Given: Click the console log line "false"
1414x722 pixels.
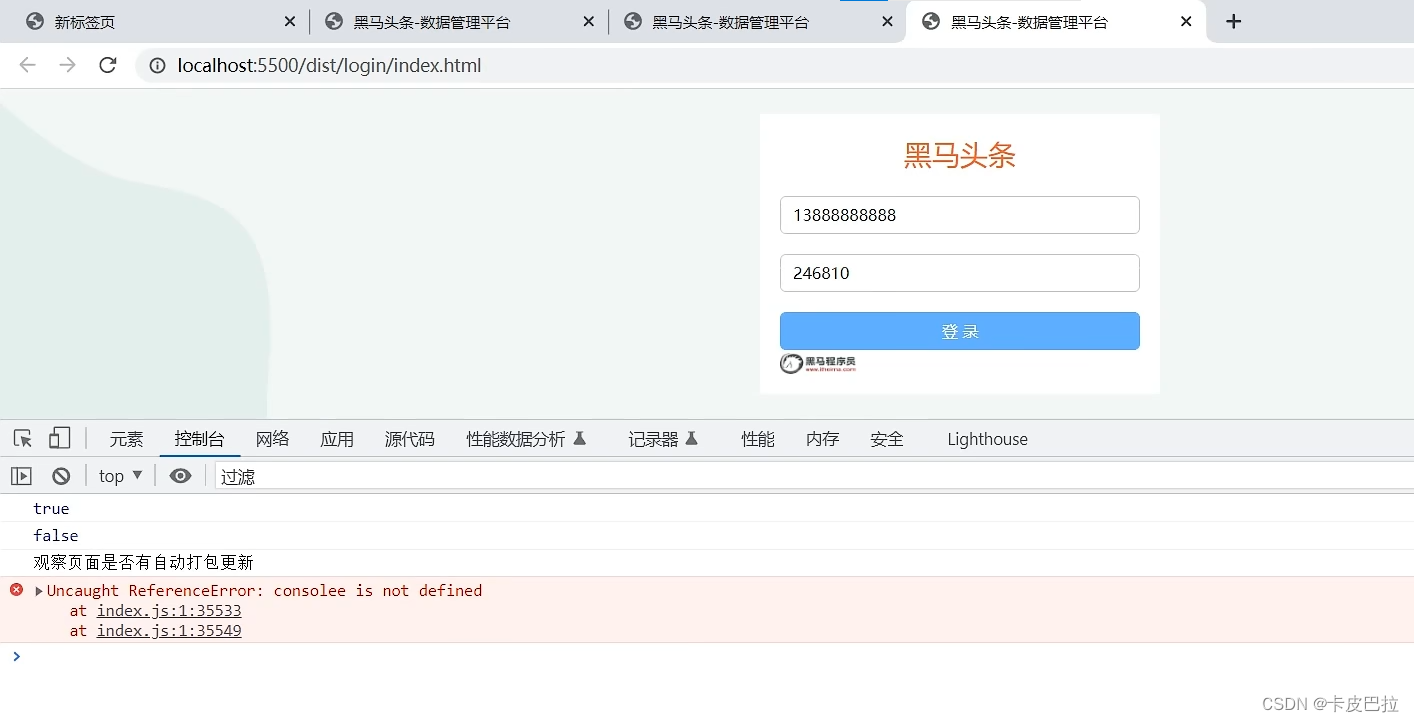Looking at the screenshot, I should point(56,535).
